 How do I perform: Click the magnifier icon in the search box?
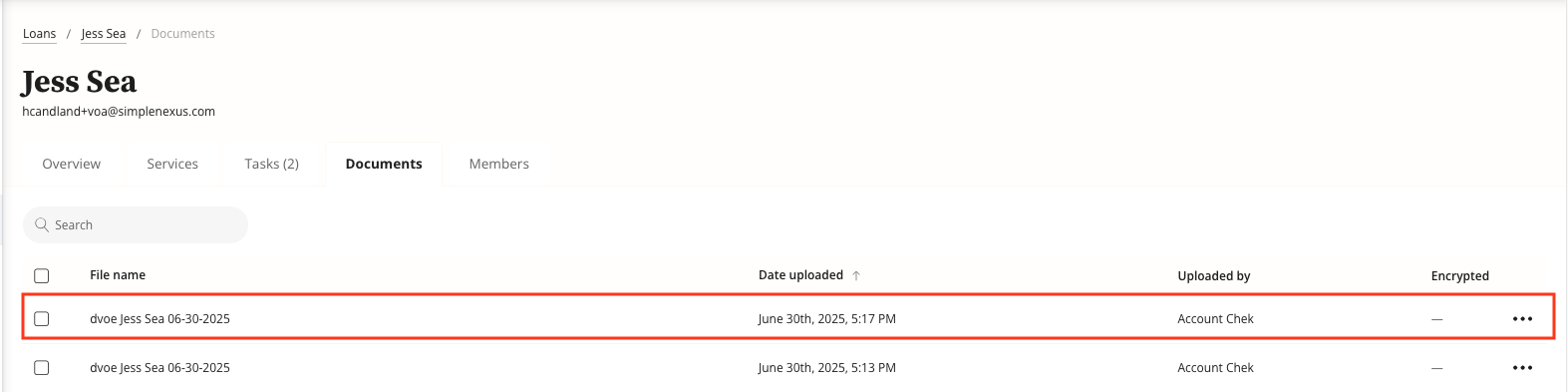pos(42,225)
